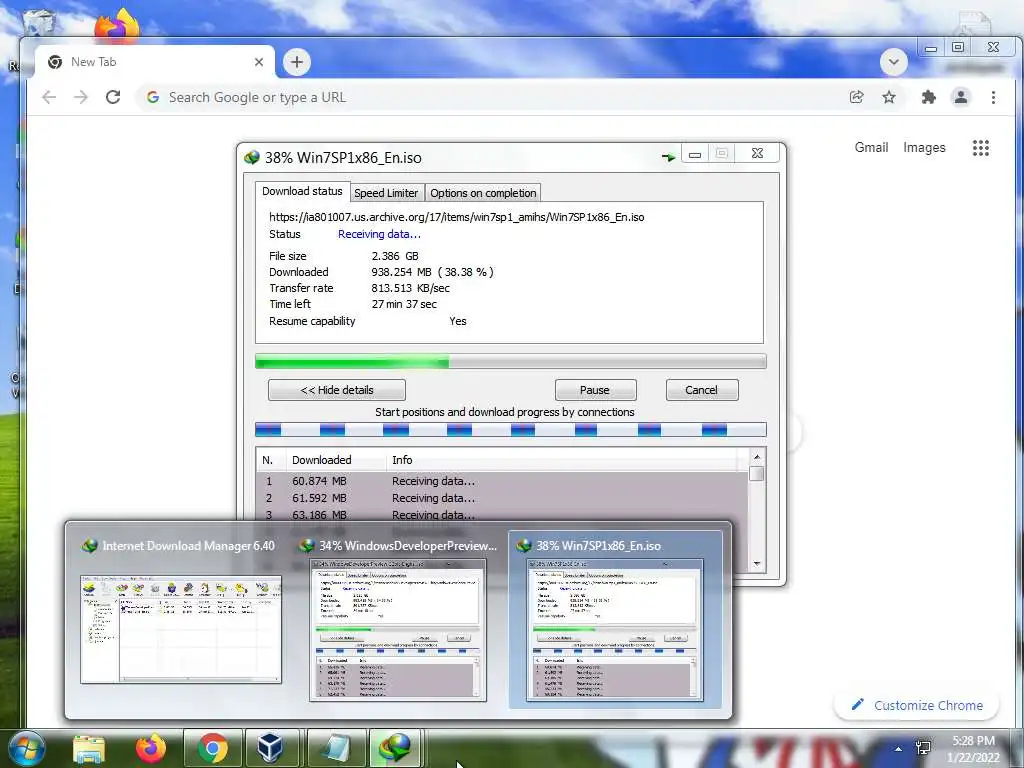
Task: Select 38% Win7SP1x86_En.iso preview thumbnail
Action: 615,619
